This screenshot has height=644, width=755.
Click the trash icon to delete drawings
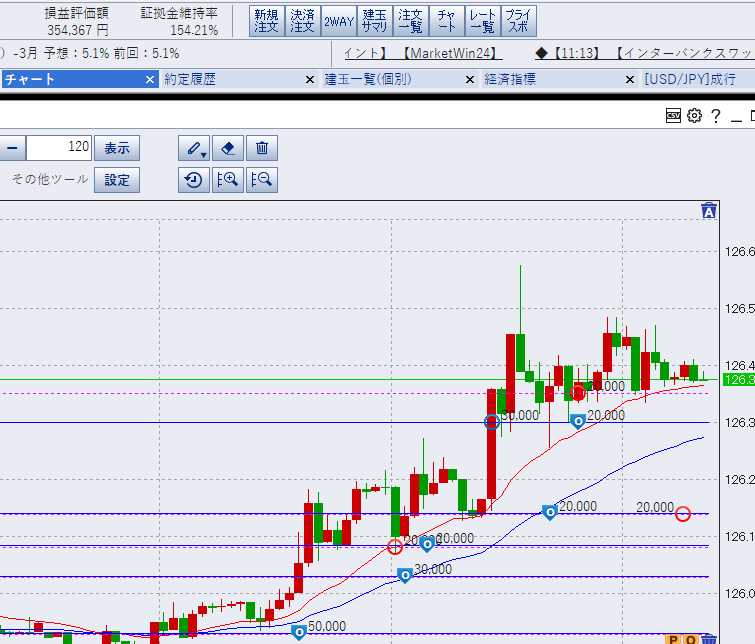click(x=262, y=148)
